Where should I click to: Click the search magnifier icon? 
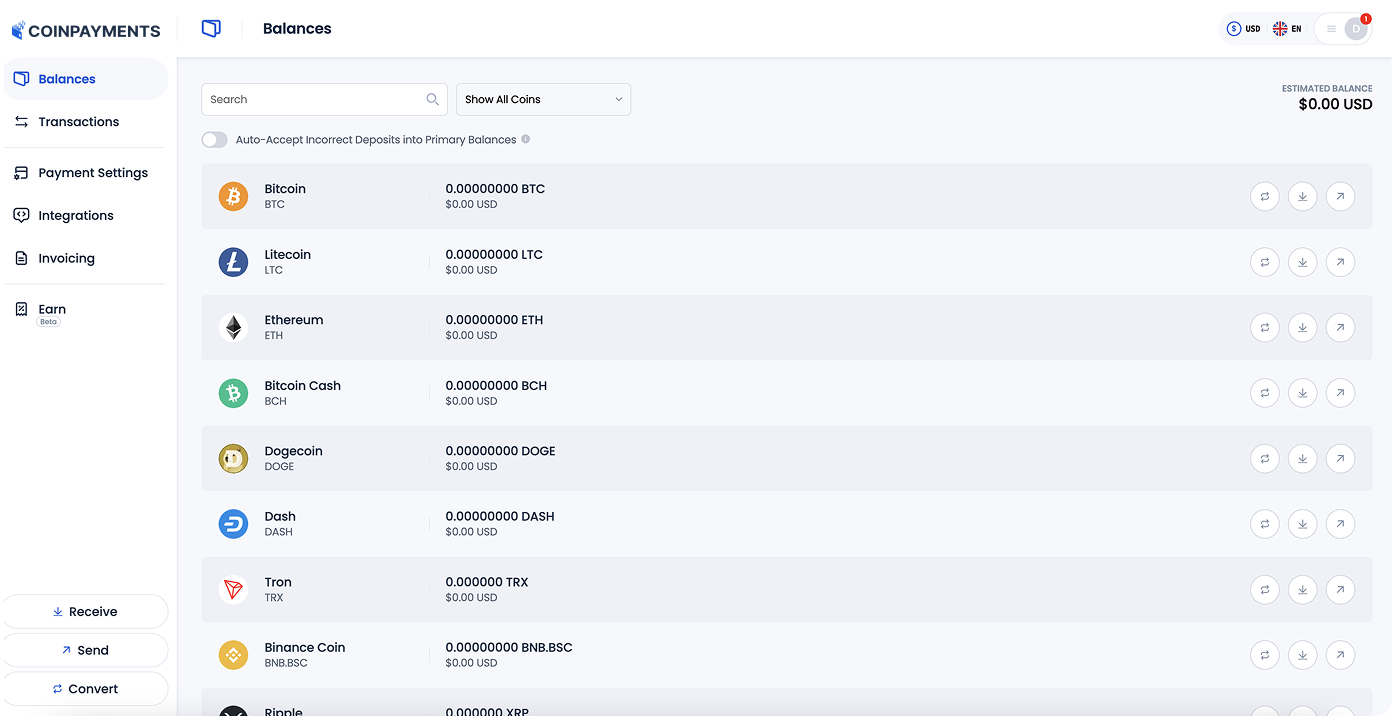coord(433,100)
